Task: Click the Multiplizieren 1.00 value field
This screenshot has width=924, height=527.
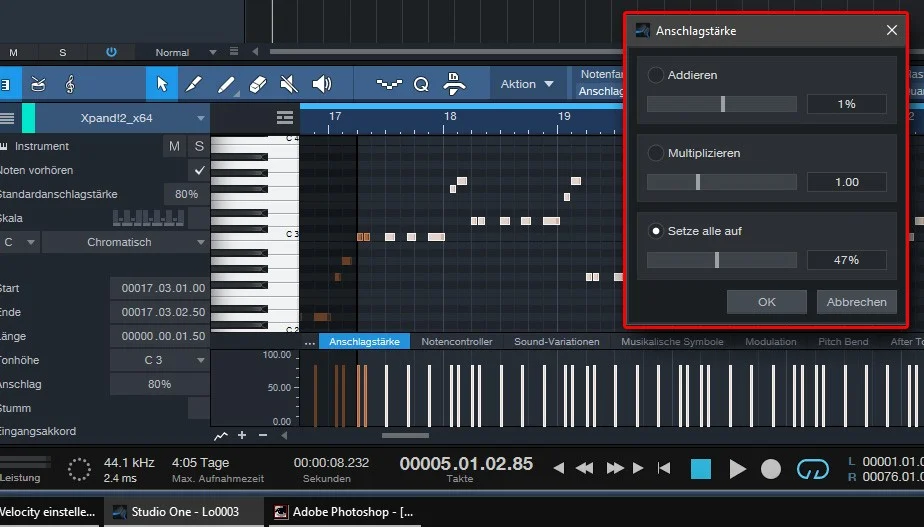Action: (x=846, y=182)
